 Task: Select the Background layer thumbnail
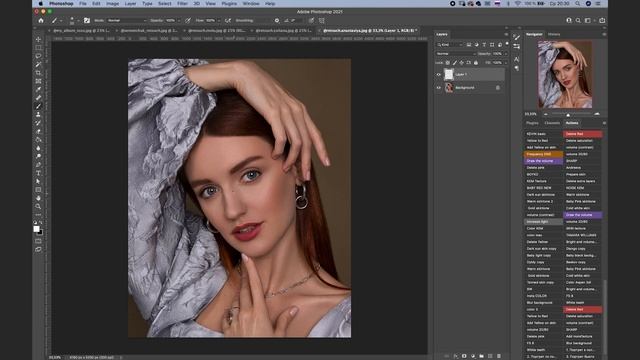tap(449, 88)
